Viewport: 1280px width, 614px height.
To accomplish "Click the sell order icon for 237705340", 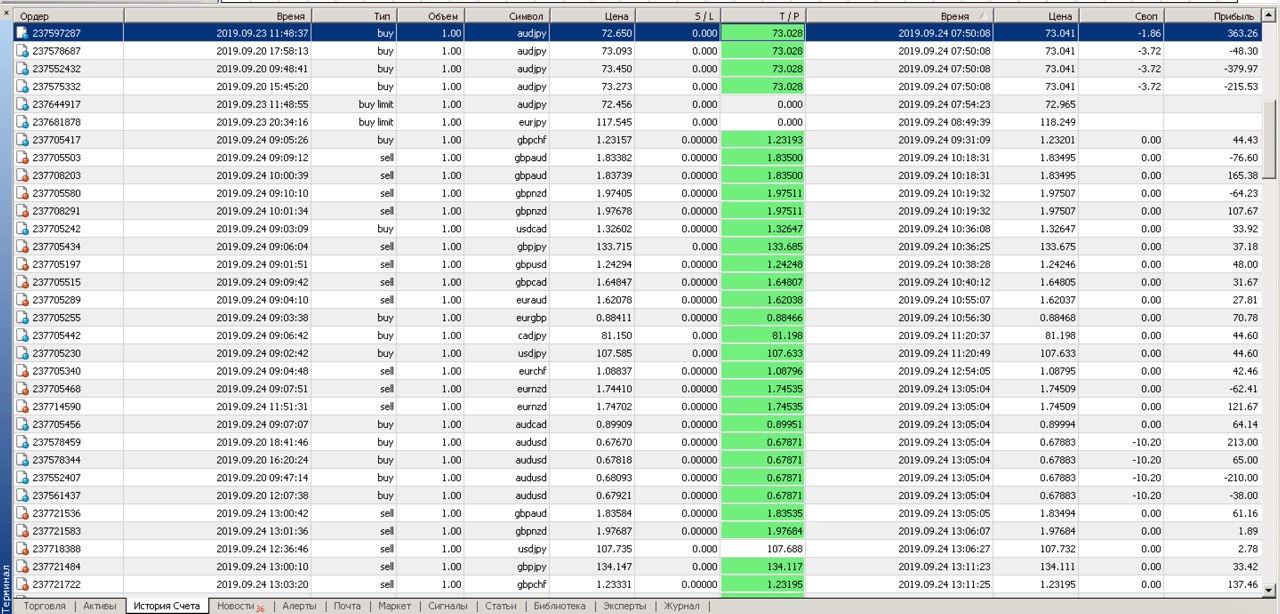I will pyautogui.click(x=22, y=371).
